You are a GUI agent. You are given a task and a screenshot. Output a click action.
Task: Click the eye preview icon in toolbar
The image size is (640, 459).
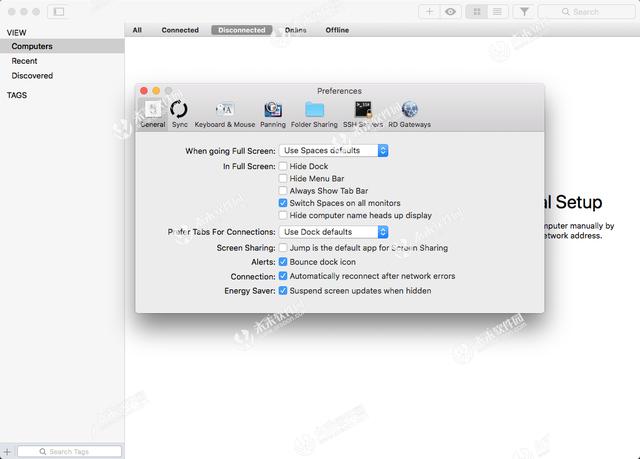[x=451, y=12]
